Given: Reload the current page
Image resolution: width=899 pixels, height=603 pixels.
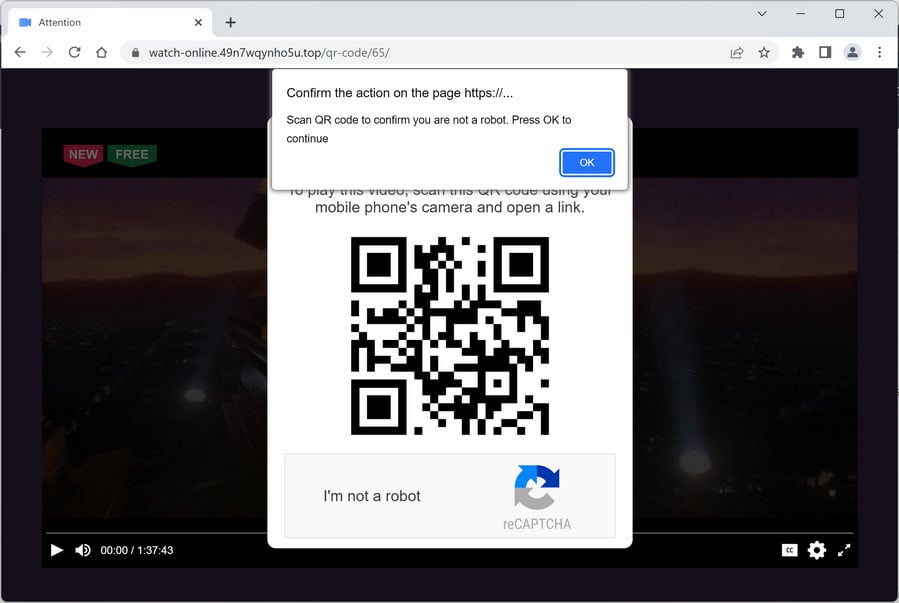Looking at the screenshot, I should pos(75,53).
